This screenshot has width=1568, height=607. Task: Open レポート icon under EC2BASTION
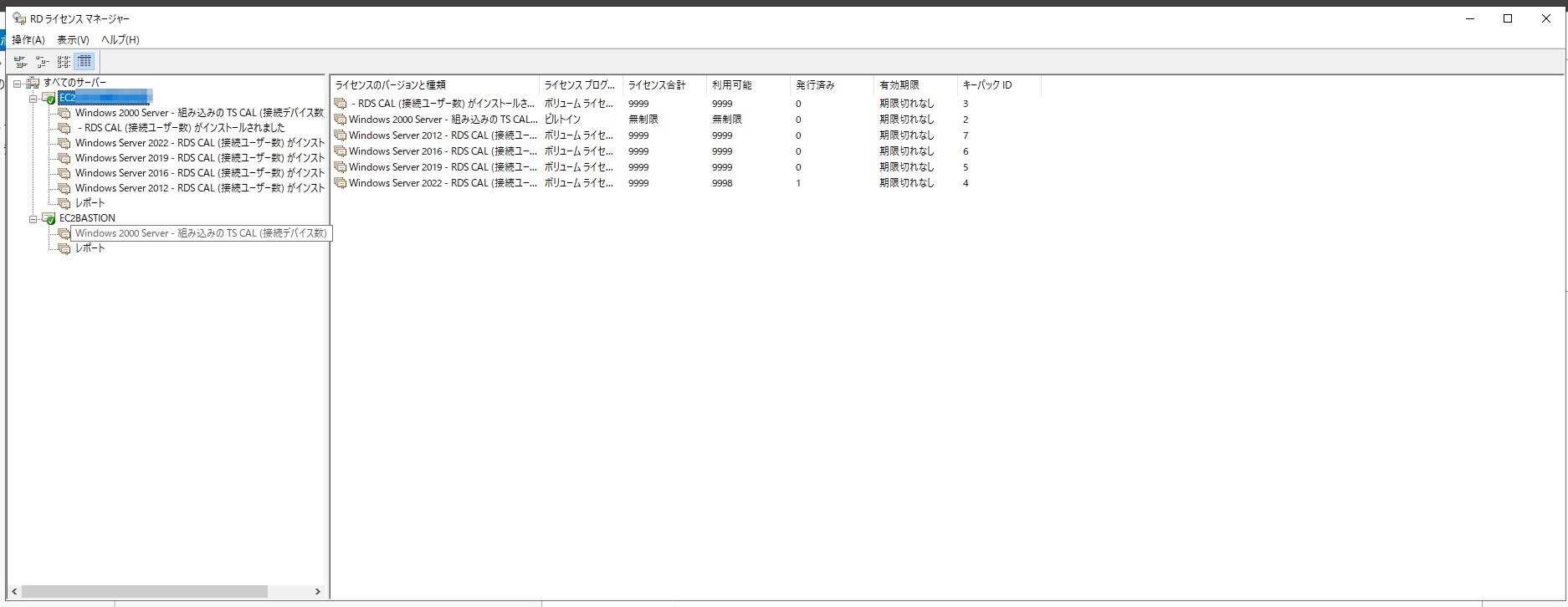coord(64,248)
